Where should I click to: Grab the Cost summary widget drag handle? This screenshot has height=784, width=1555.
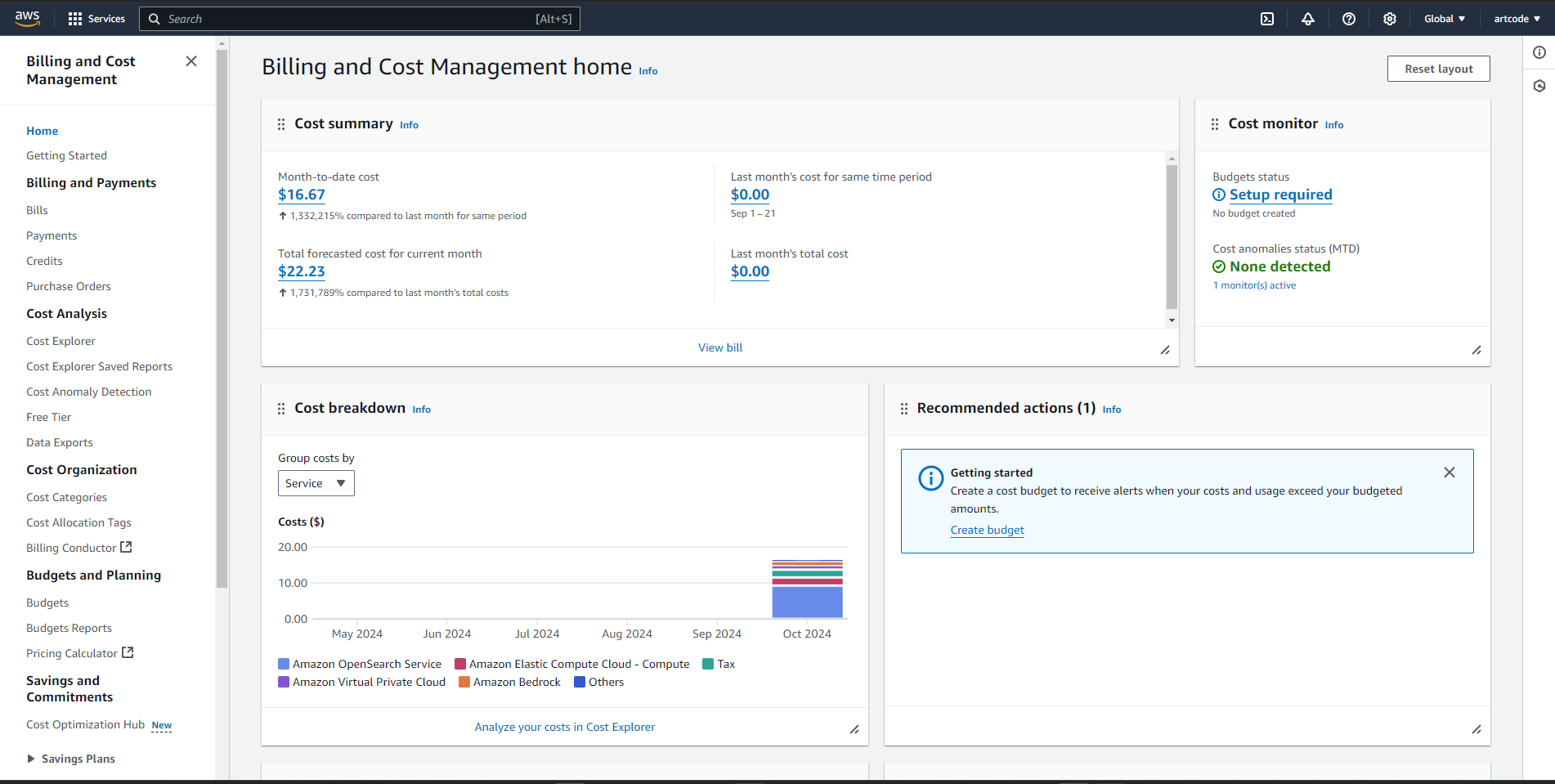[x=281, y=124]
